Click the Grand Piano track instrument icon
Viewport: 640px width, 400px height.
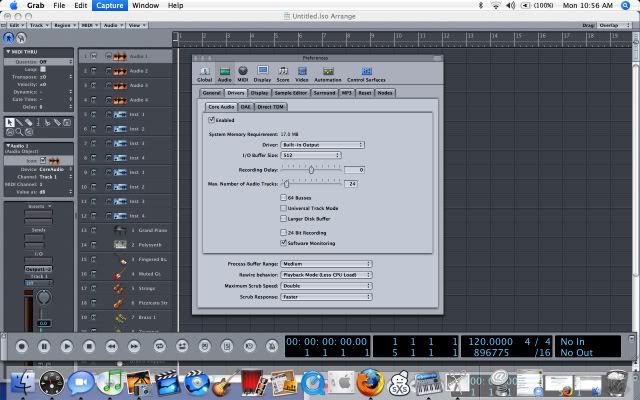(x=120, y=230)
